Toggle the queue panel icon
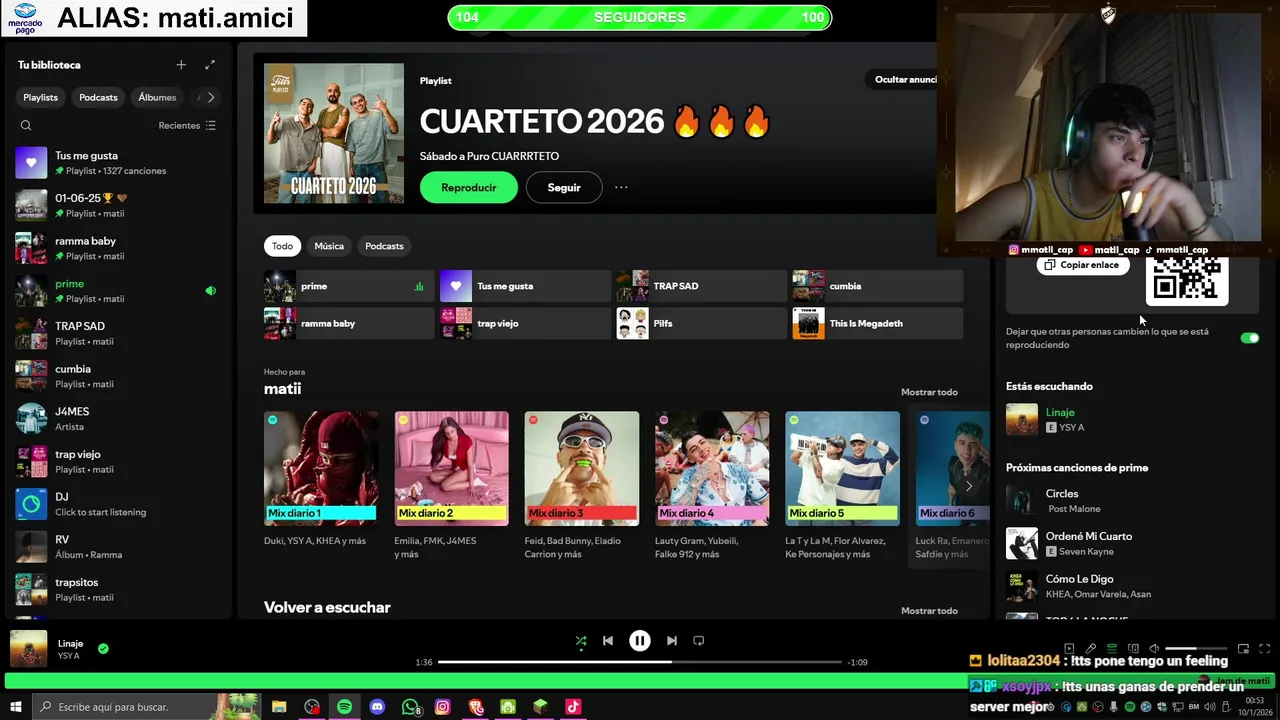This screenshot has height=720, width=1280. pyautogui.click(x=1112, y=649)
